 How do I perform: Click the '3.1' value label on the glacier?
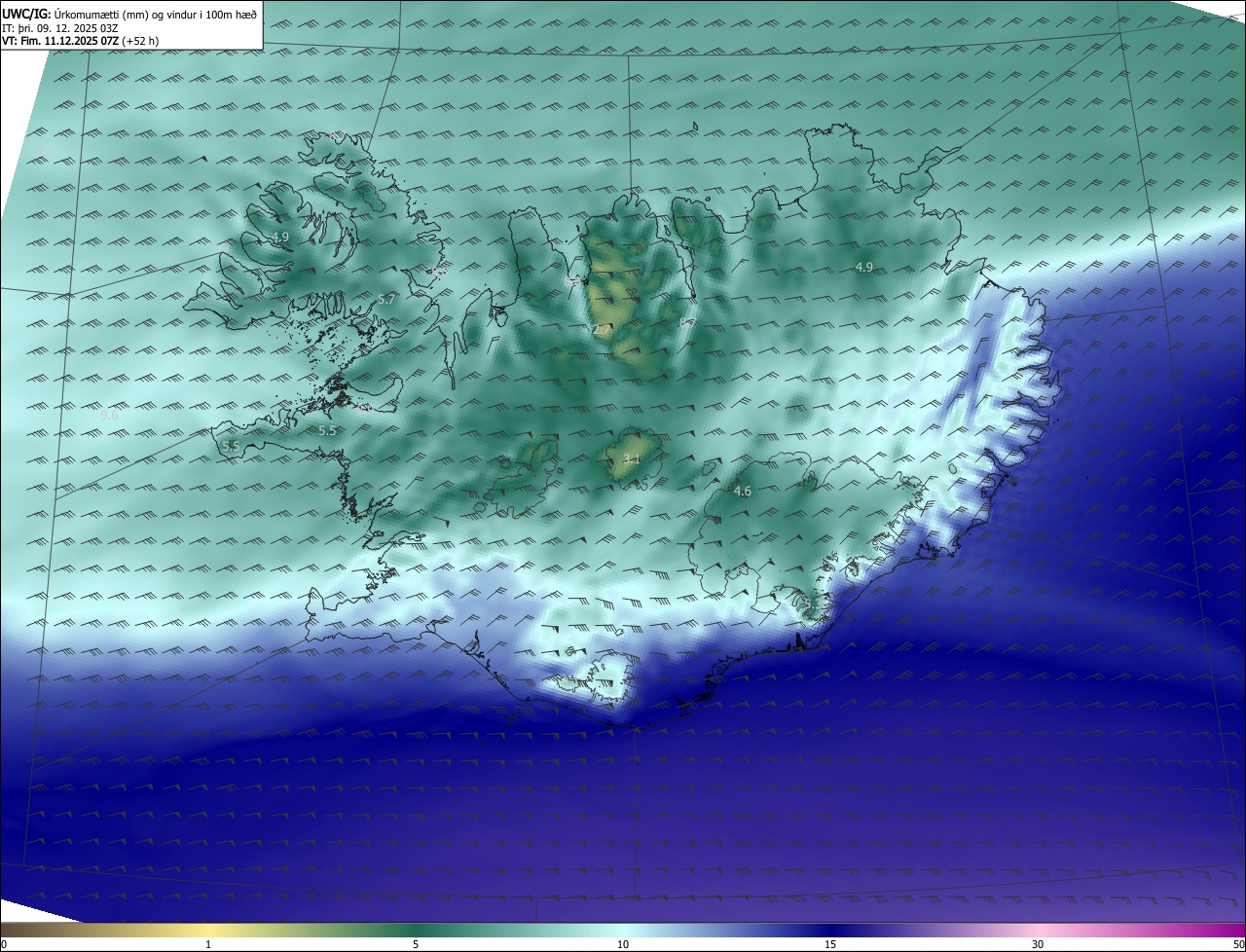[632, 458]
